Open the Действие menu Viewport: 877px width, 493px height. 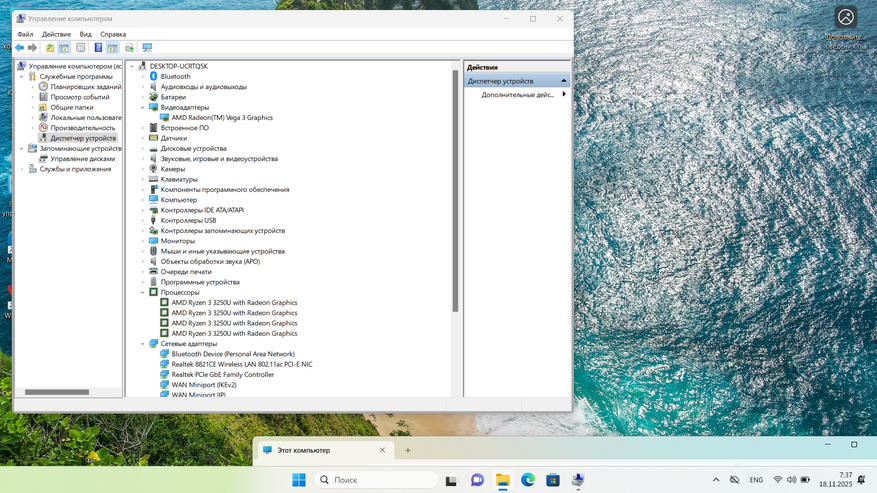click(x=56, y=34)
